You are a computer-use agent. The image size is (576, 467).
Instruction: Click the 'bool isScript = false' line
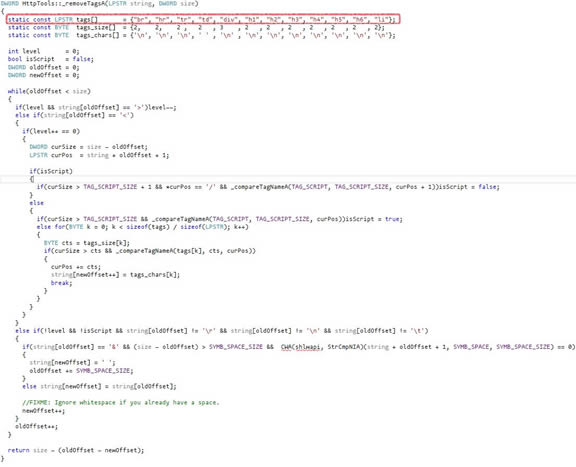[51, 59]
